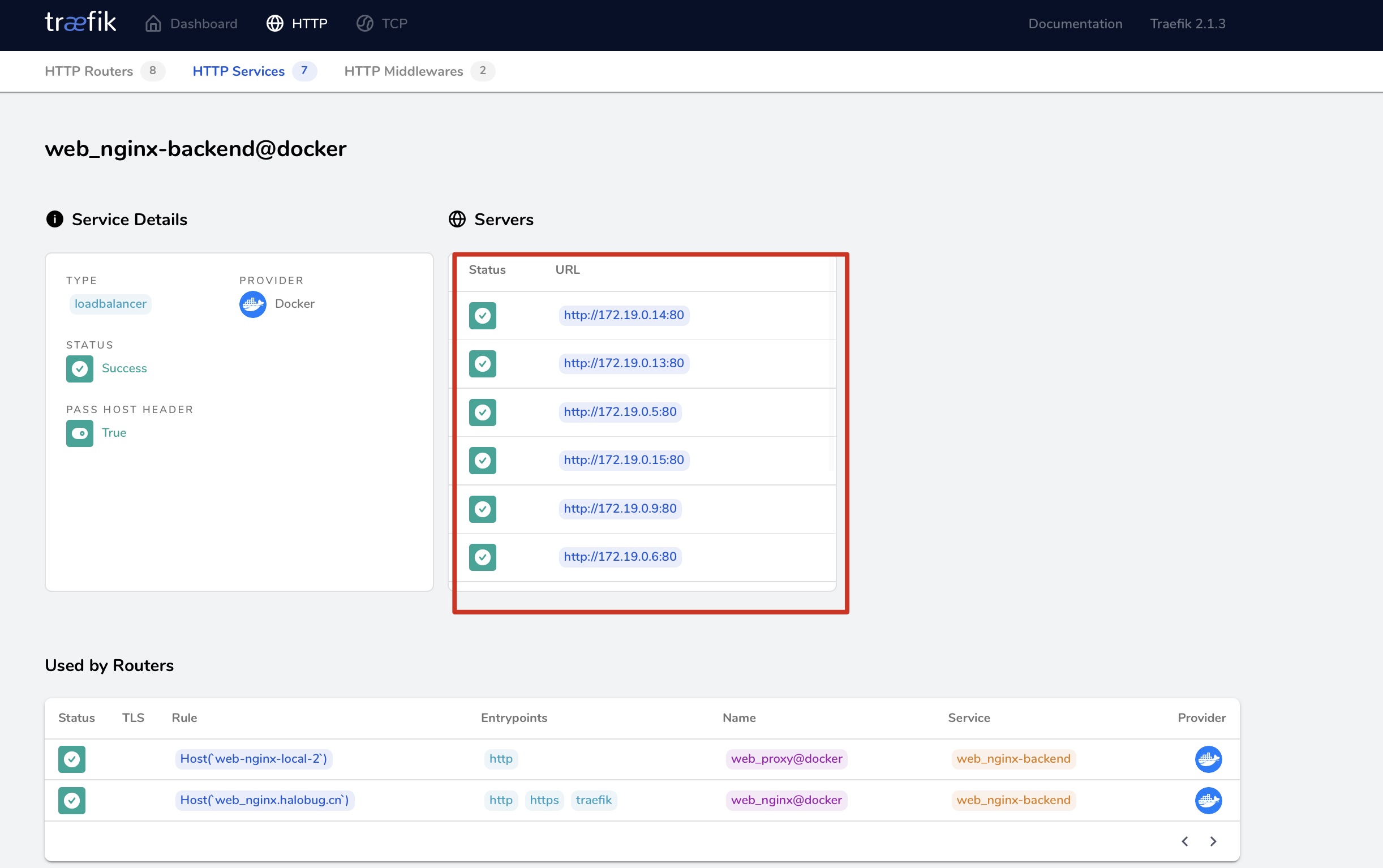Click server URL http://172.19.0.6:80
Screen dimensions: 1383x868
click(x=620, y=557)
